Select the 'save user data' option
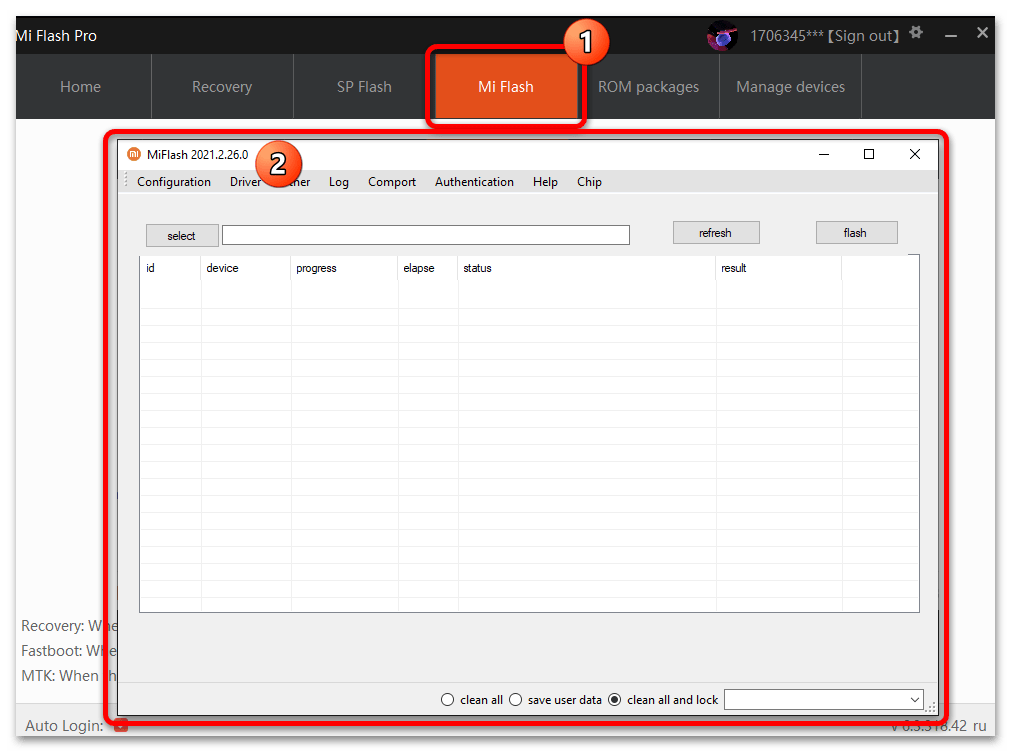Viewport: 1011px width, 752px height. point(516,700)
